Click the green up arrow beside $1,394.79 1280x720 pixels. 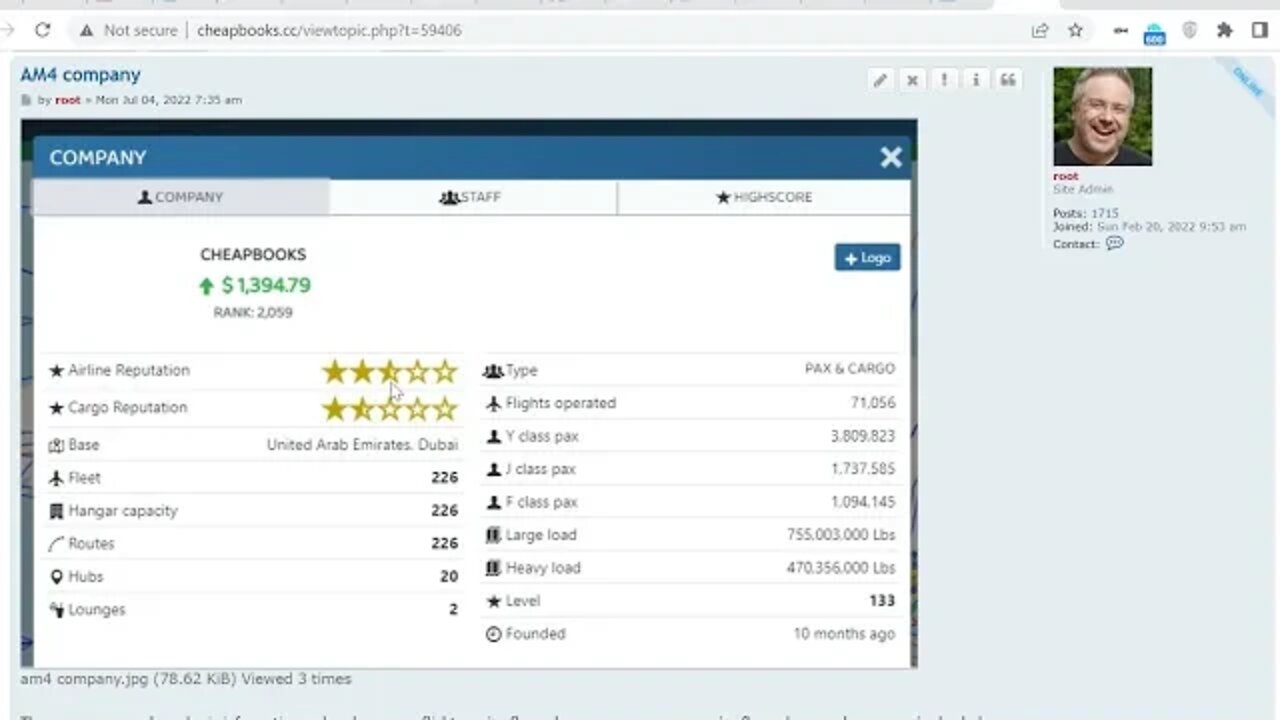[206, 286]
